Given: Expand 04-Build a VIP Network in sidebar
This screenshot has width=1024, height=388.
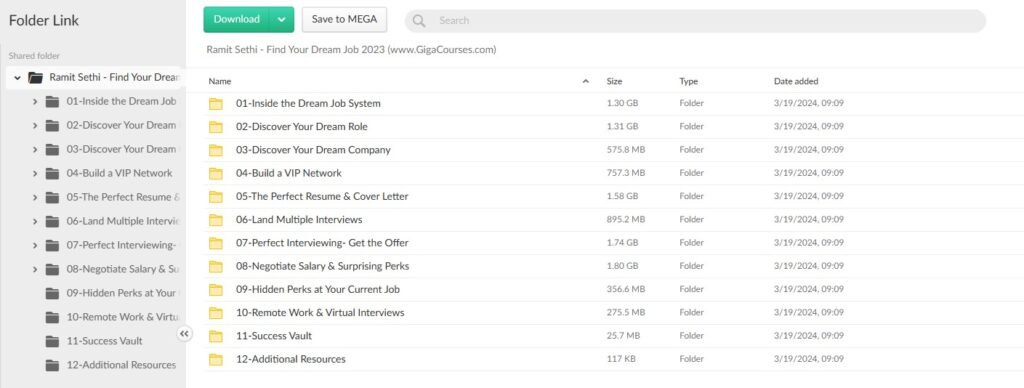Looking at the screenshot, I should tap(35, 174).
